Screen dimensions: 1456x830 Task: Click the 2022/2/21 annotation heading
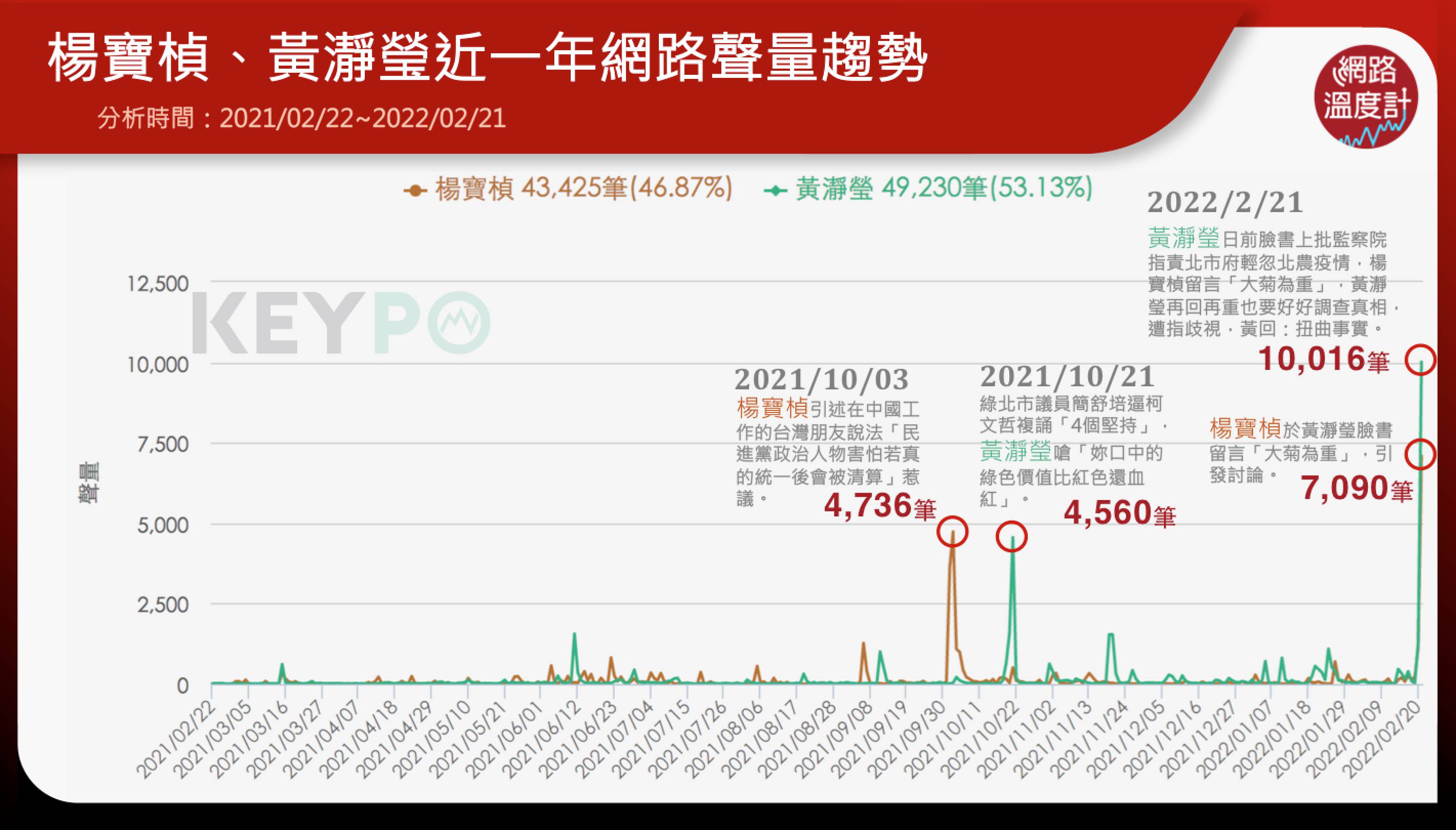tap(1225, 202)
